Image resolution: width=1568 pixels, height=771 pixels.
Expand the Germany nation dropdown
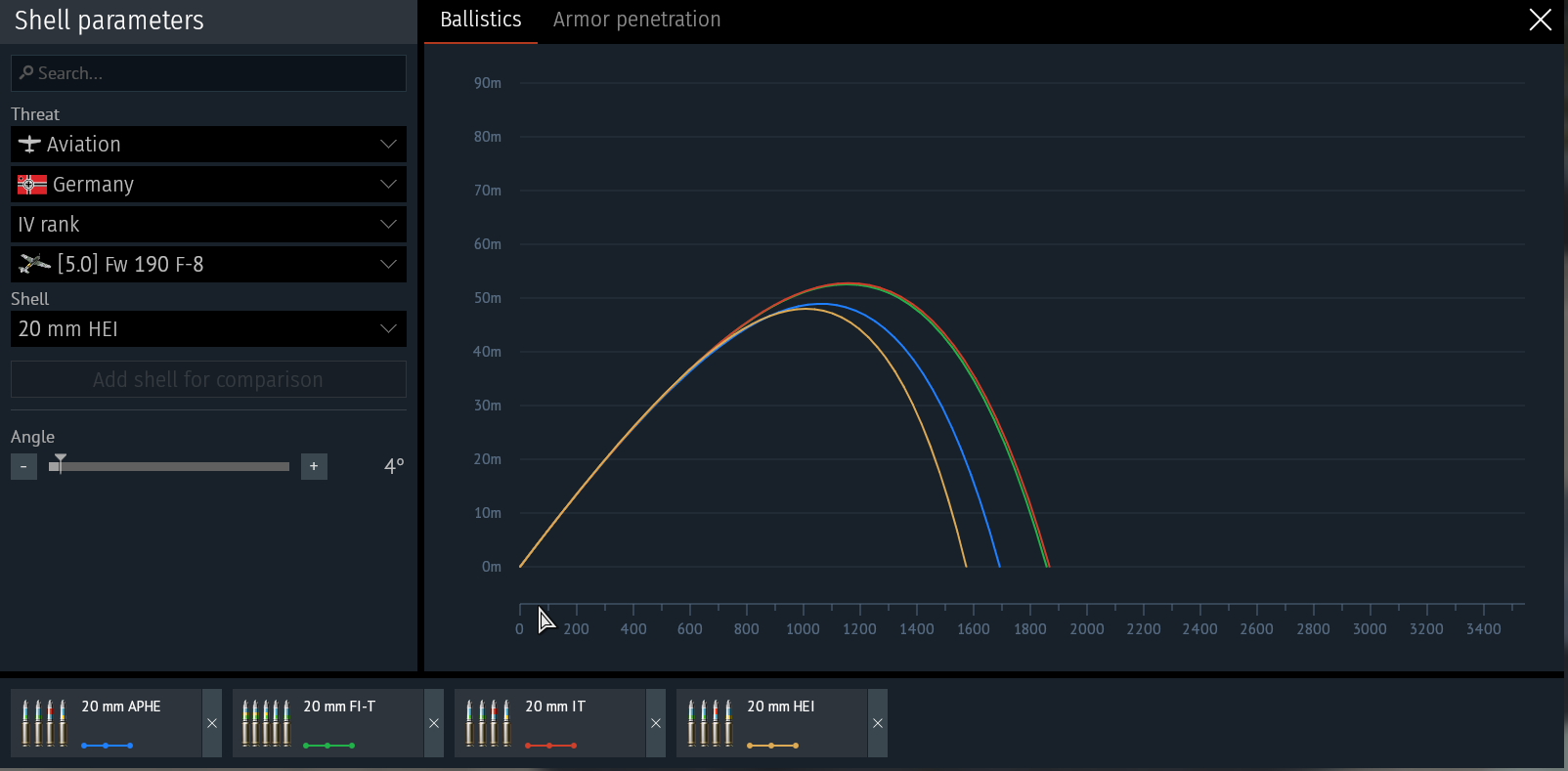click(x=208, y=185)
